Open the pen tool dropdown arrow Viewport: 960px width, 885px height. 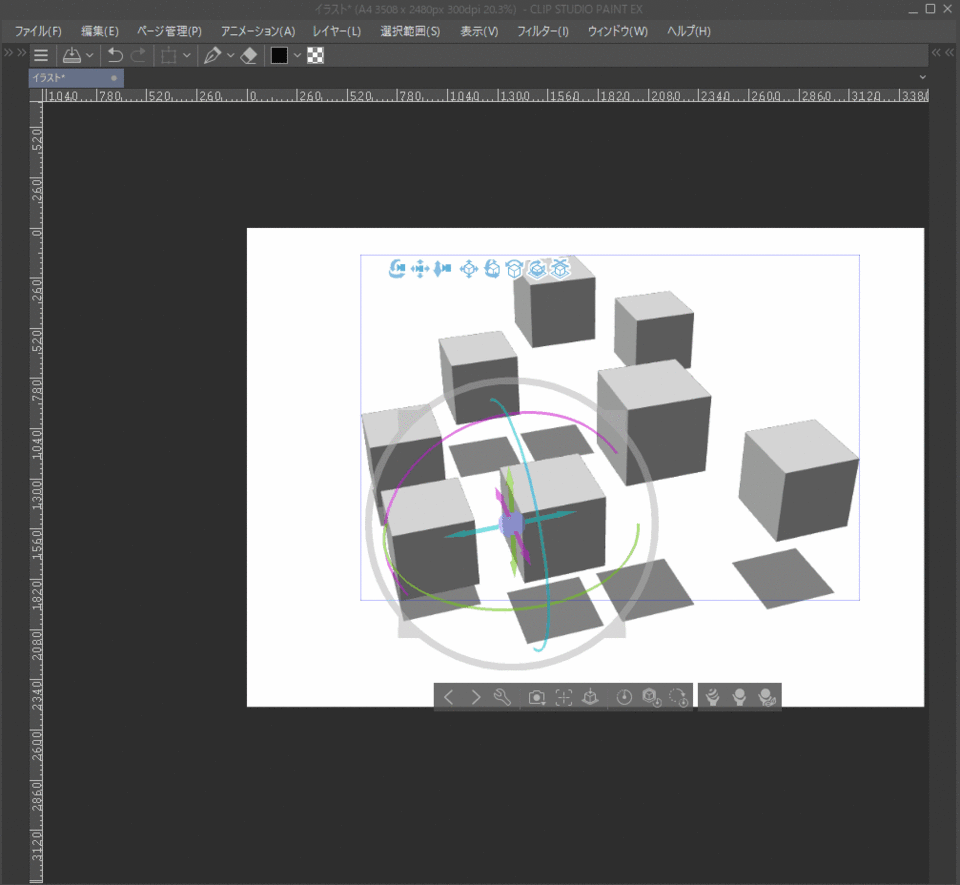coord(231,56)
